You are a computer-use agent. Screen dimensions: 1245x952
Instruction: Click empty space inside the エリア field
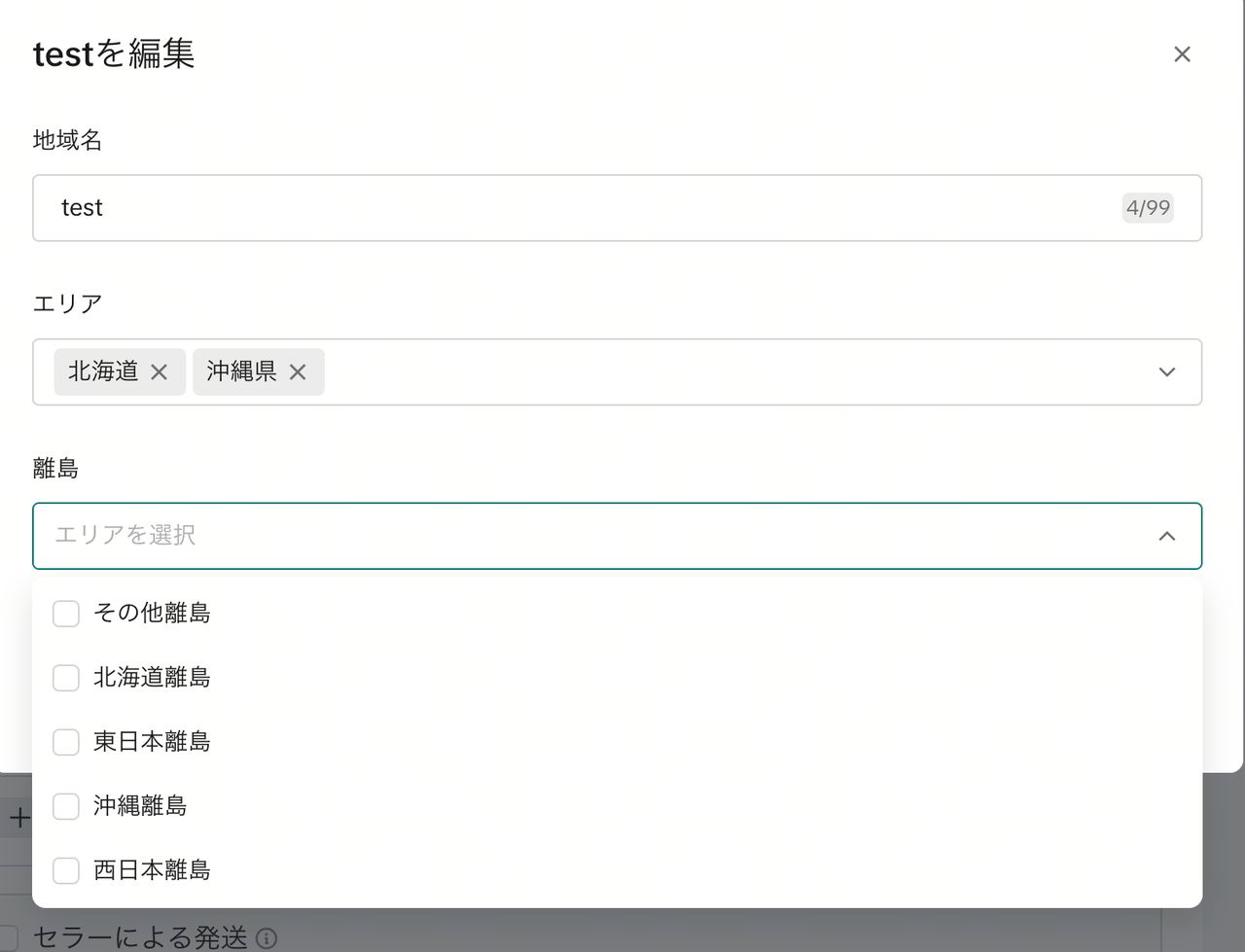click(729, 372)
